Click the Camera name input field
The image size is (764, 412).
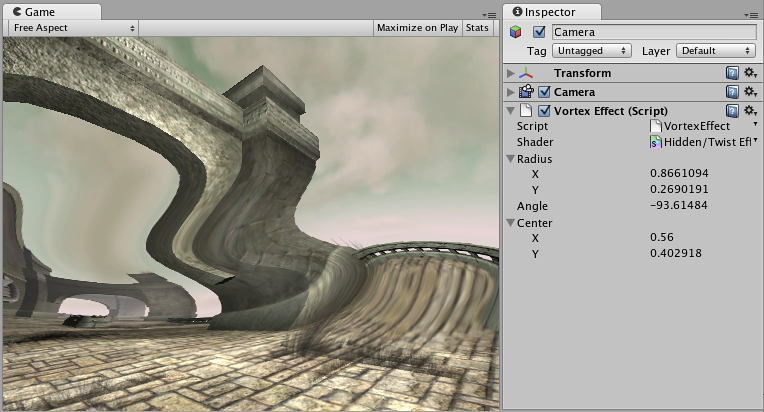click(654, 32)
